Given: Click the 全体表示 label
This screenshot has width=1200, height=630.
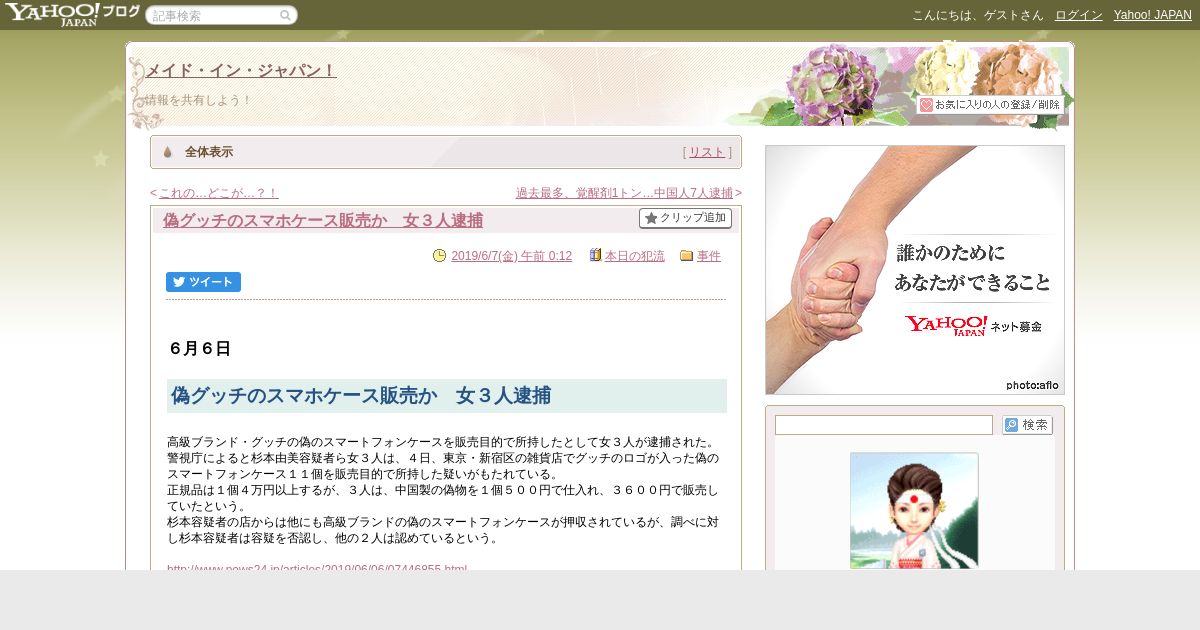Looking at the screenshot, I should [209, 152].
